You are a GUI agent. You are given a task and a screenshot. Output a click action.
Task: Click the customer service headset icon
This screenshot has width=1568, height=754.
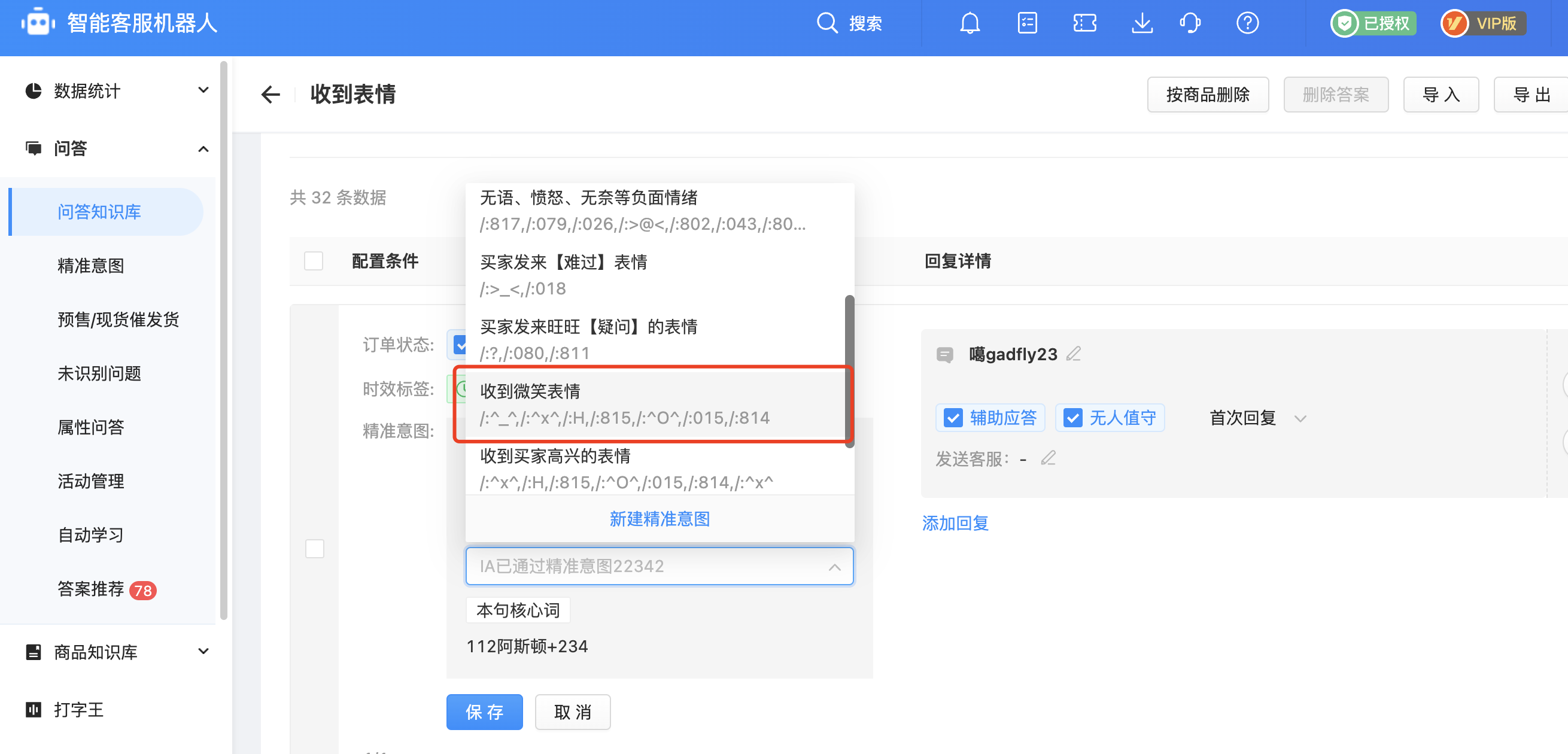[x=1190, y=23]
